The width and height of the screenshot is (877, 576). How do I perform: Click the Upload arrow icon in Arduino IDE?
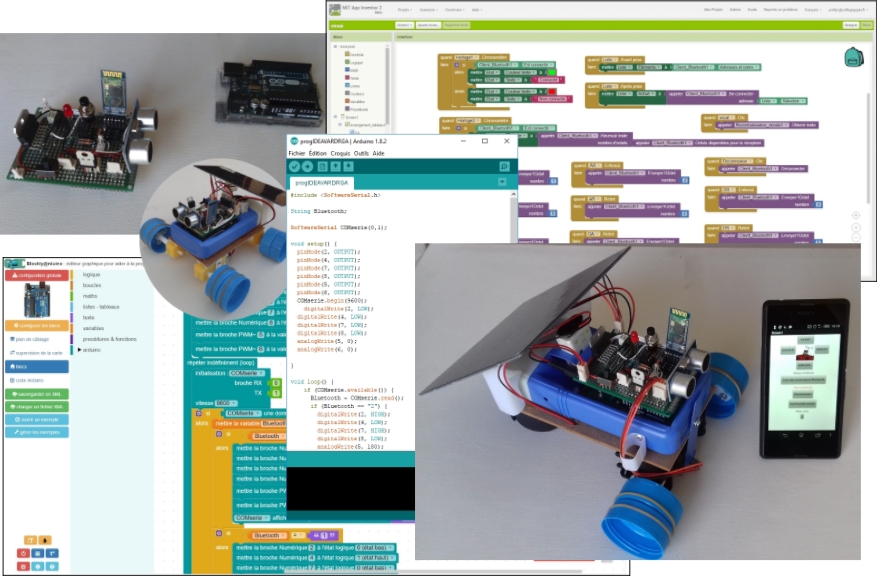coord(307,166)
